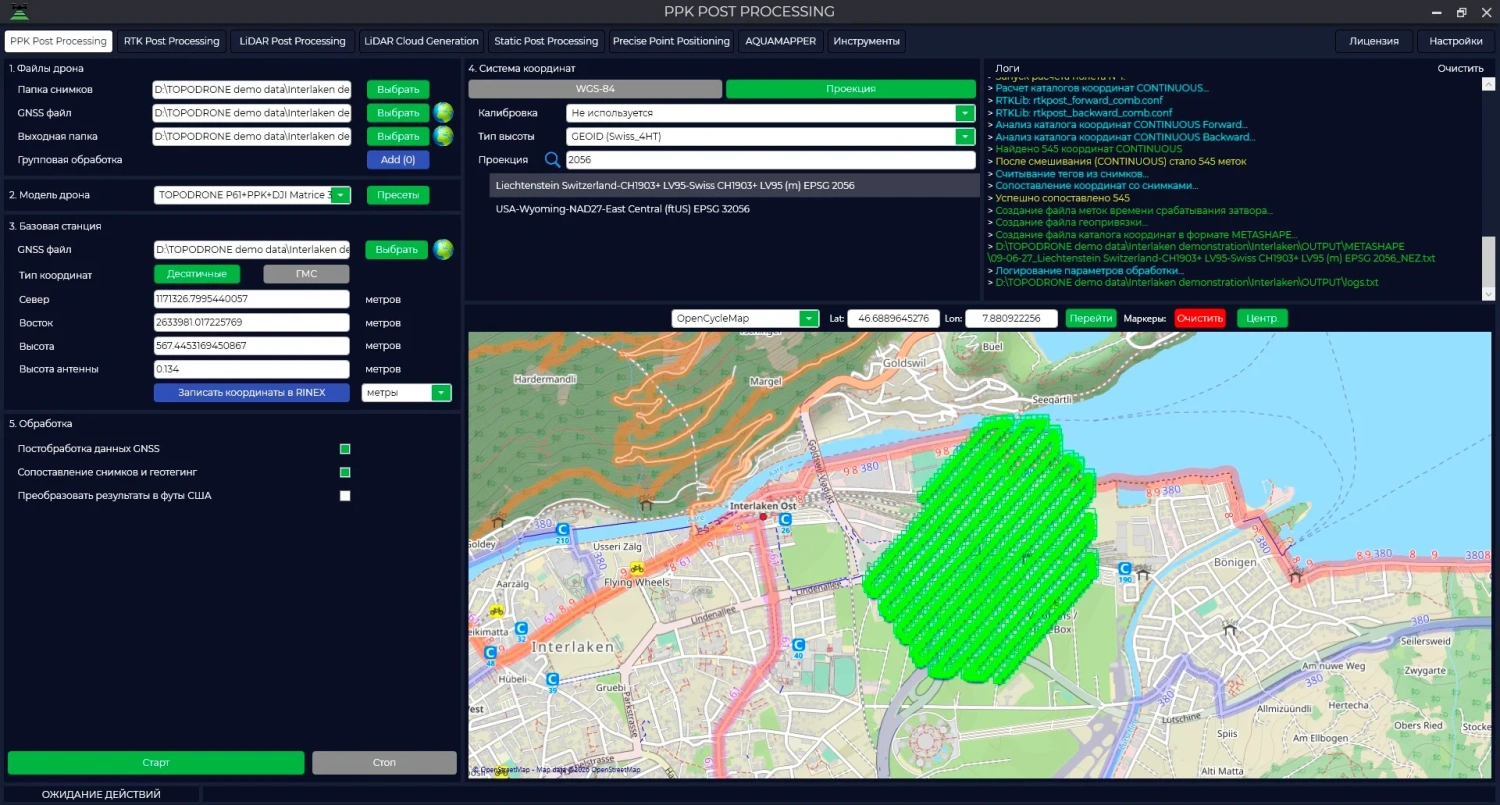
Task: Click the Interlaken Ost station marker on map
Action: point(763,518)
